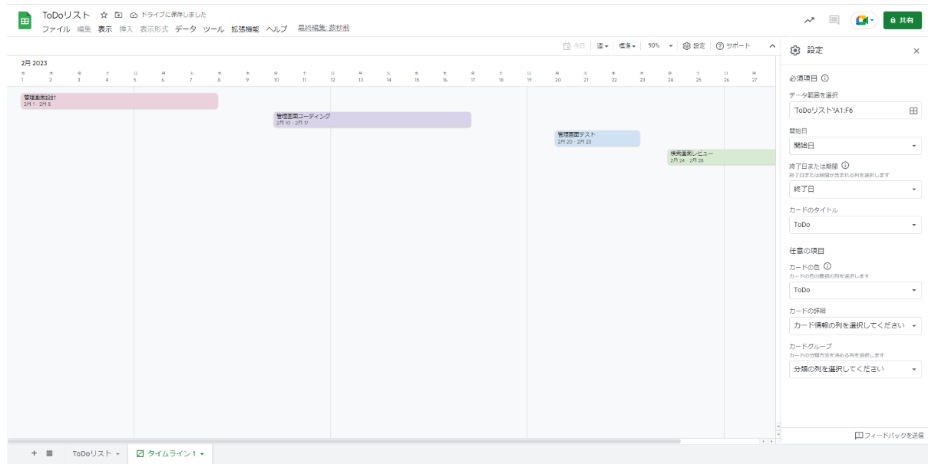933x468 pixels.
Task: Click the data range grid selector icon
Action: pos(912,111)
